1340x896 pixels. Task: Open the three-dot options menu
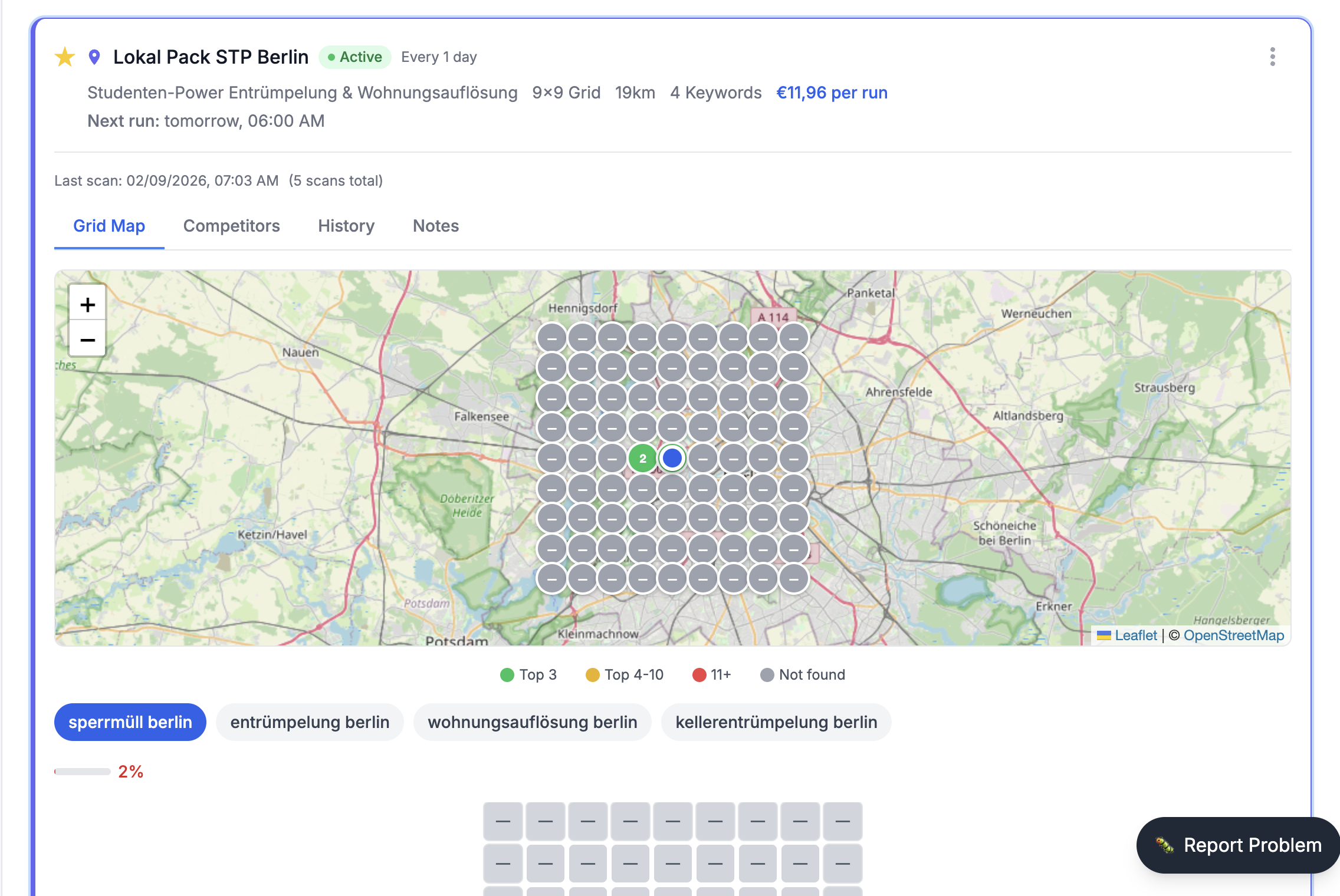click(x=1272, y=57)
